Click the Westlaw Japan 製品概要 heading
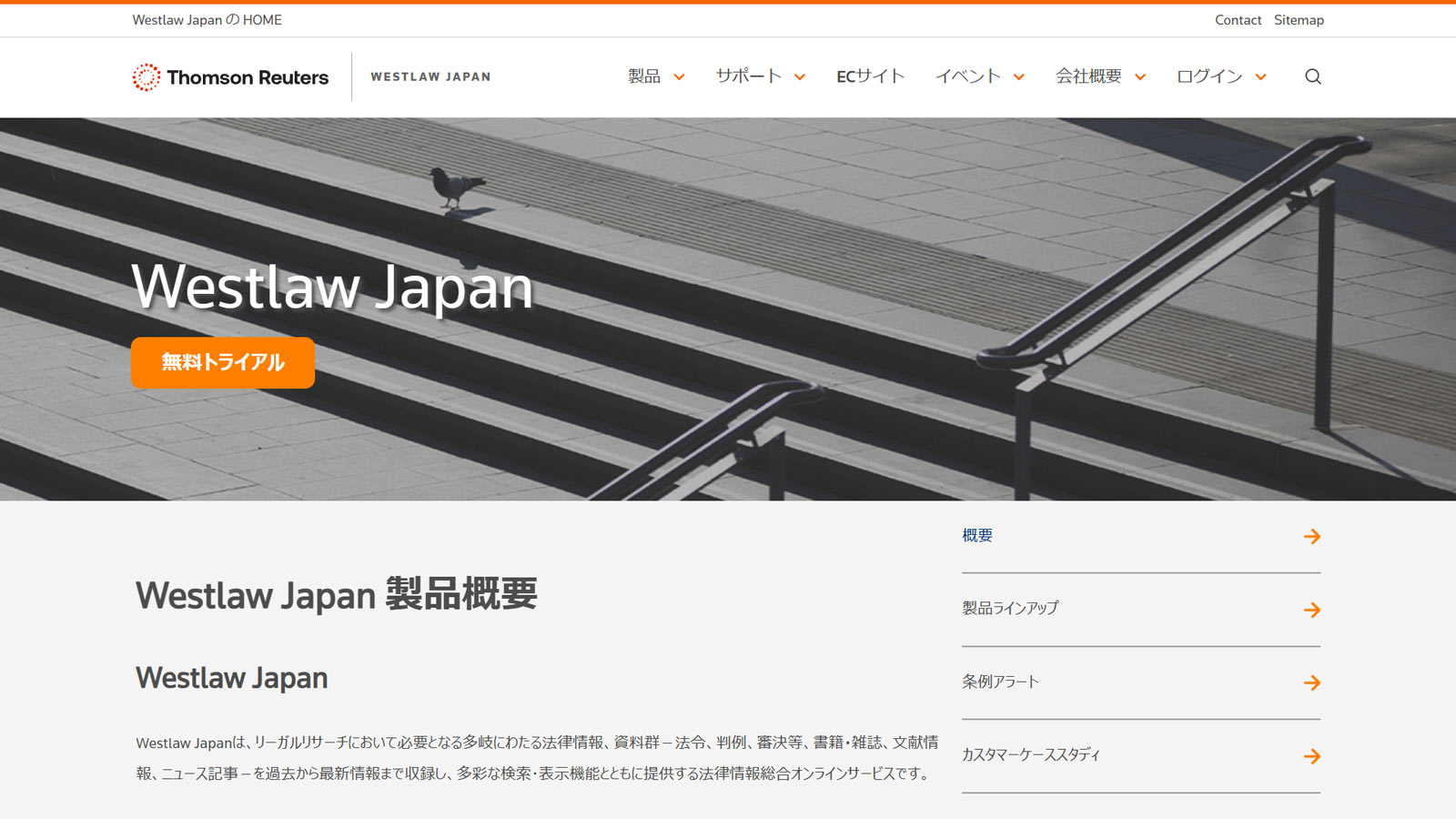The width and height of the screenshot is (1456, 819). click(x=337, y=595)
